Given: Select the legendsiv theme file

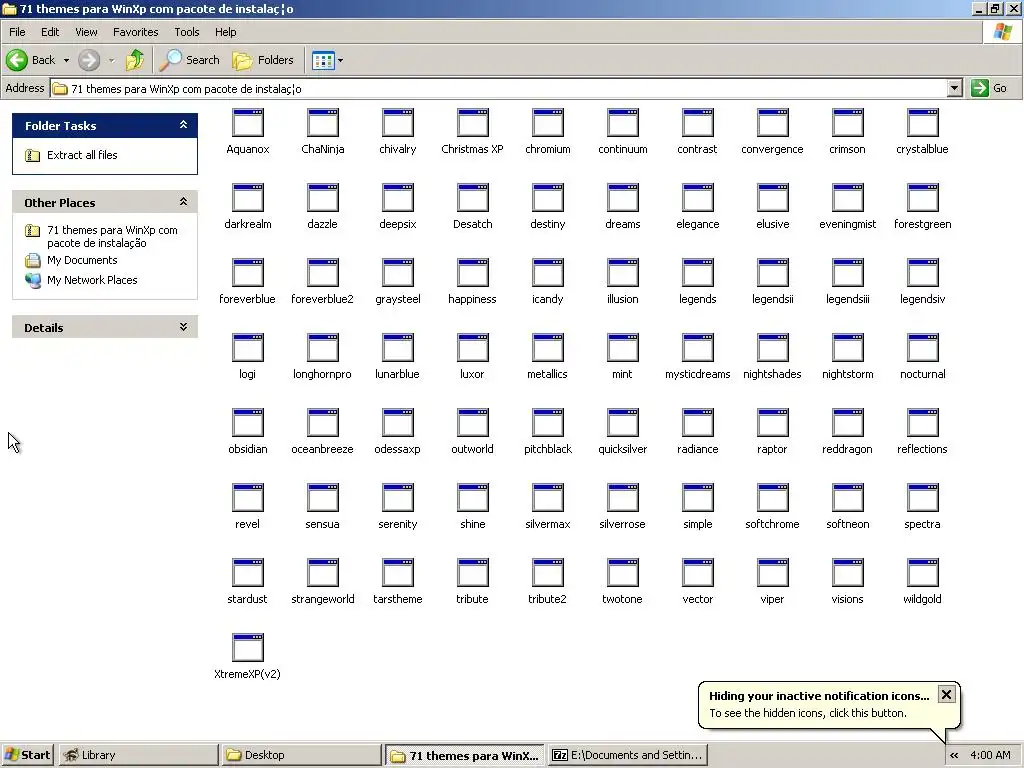Looking at the screenshot, I should point(922,282).
